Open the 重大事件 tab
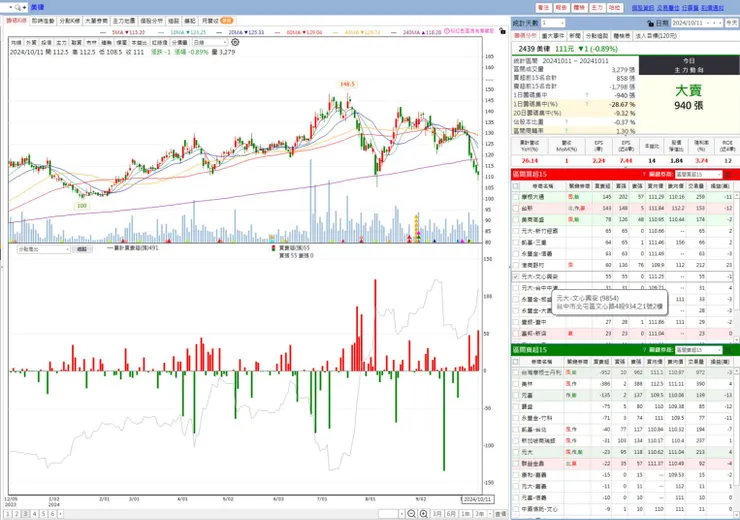 (x=553, y=35)
